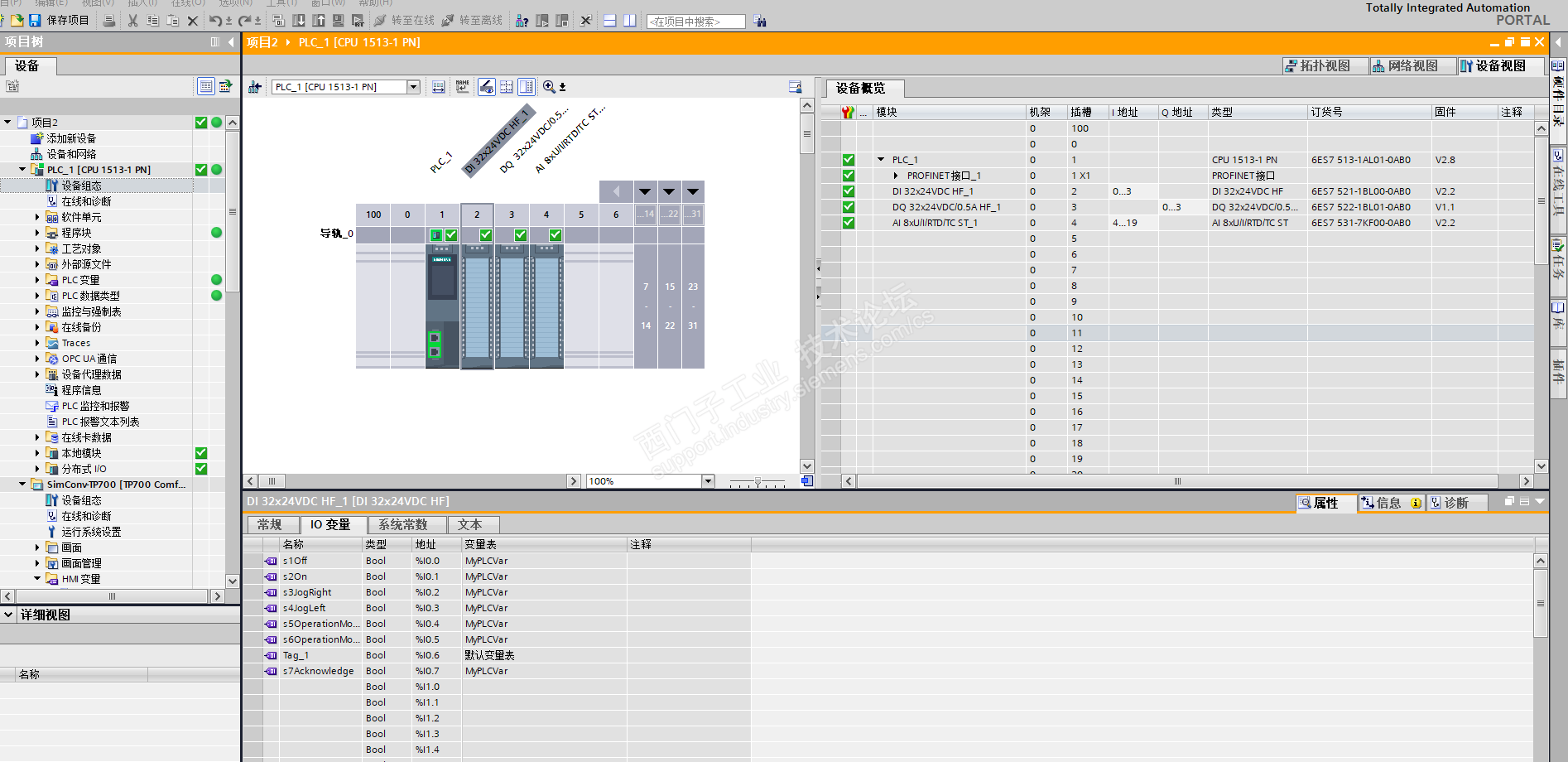The width and height of the screenshot is (1568, 762).
Task: Toggle the column layout view button
Action: [x=527, y=87]
